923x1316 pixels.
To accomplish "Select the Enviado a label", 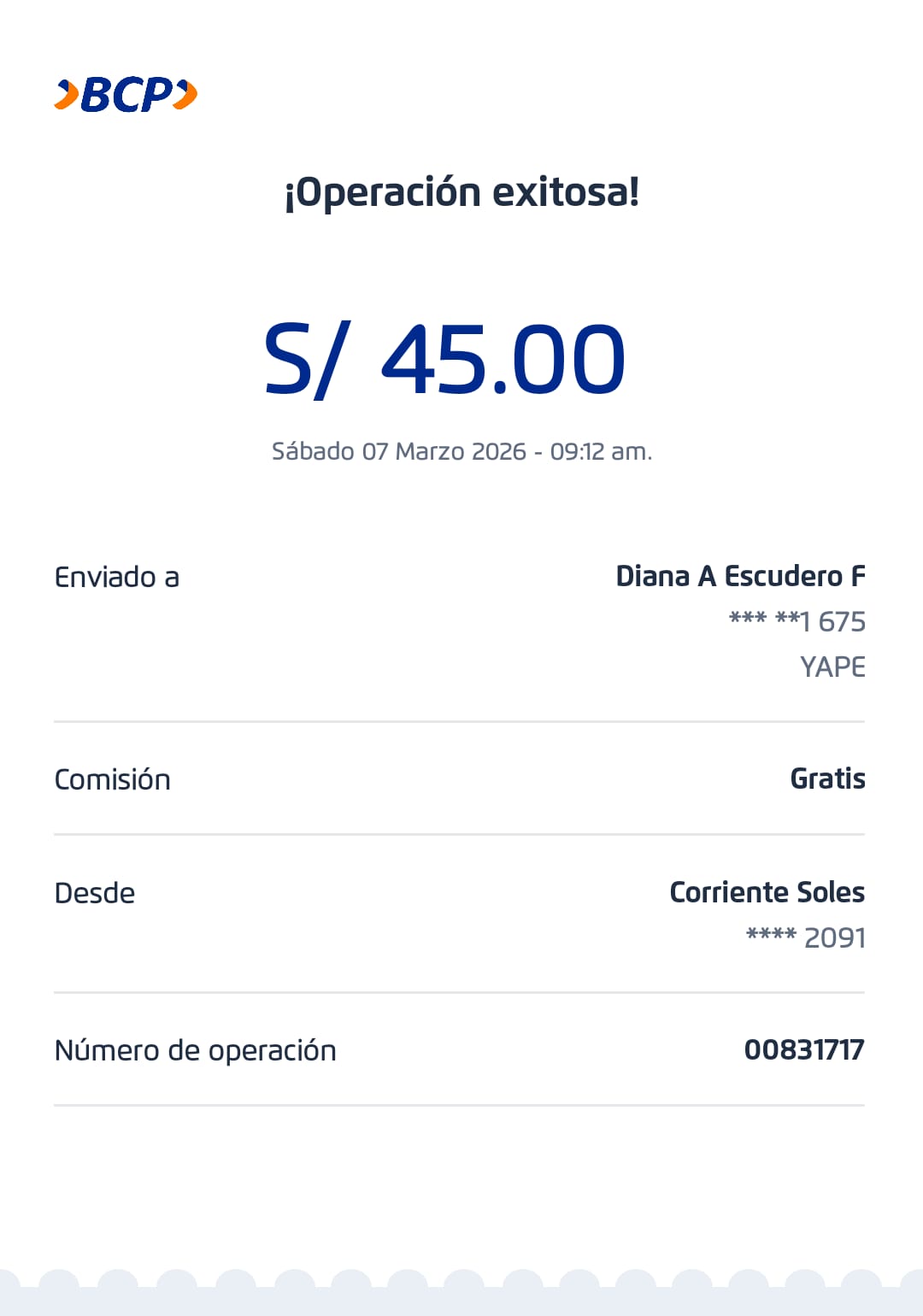I will click(117, 578).
